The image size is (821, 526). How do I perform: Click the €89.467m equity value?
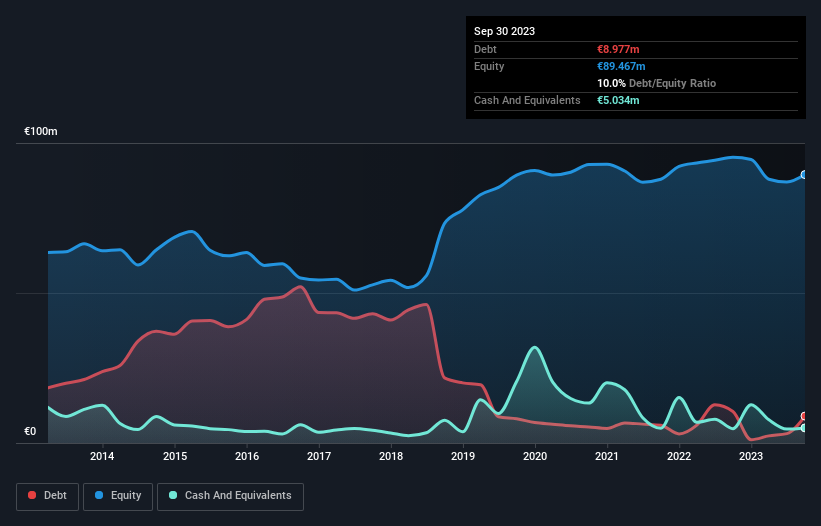click(621, 66)
